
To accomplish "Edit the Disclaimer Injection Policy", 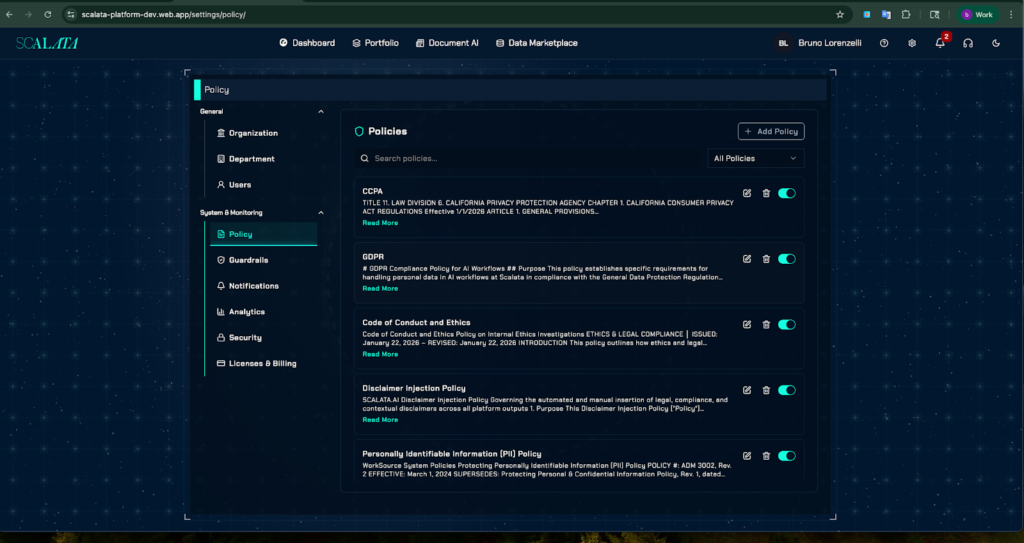I will tap(747, 390).
